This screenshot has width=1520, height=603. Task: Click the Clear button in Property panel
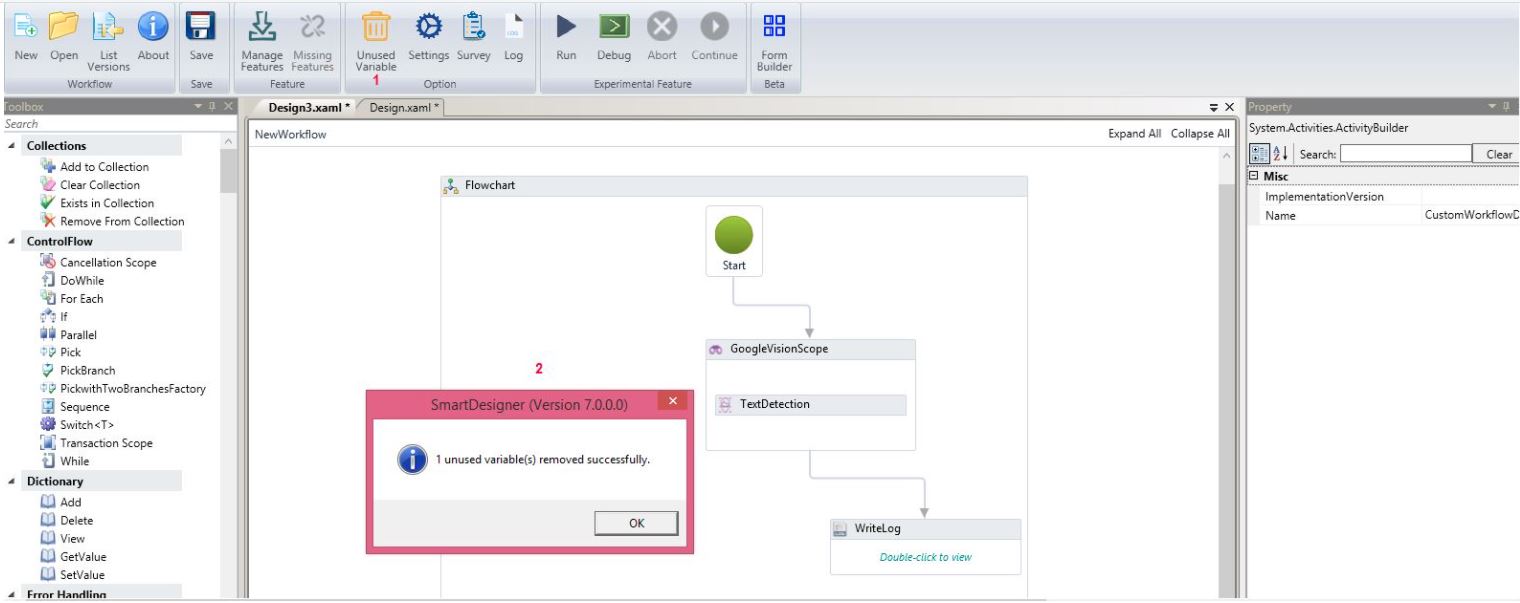(1497, 155)
